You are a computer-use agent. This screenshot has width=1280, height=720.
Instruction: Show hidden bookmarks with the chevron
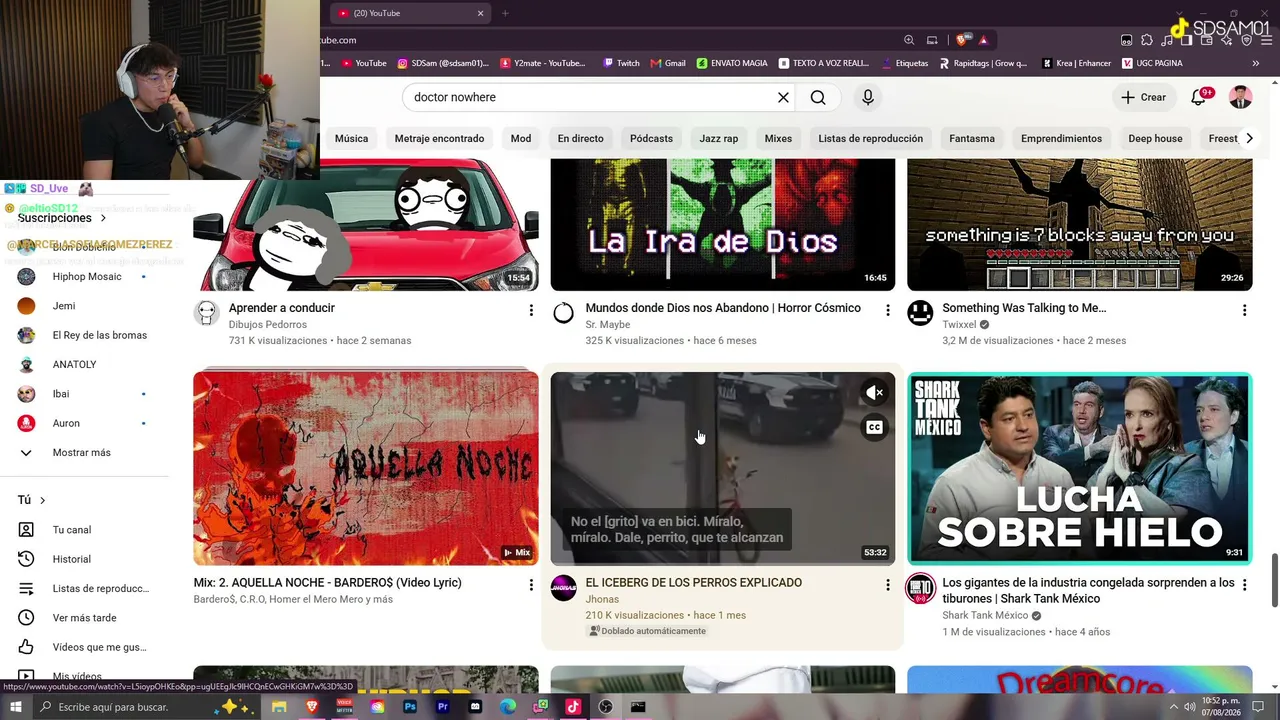click(1255, 63)
